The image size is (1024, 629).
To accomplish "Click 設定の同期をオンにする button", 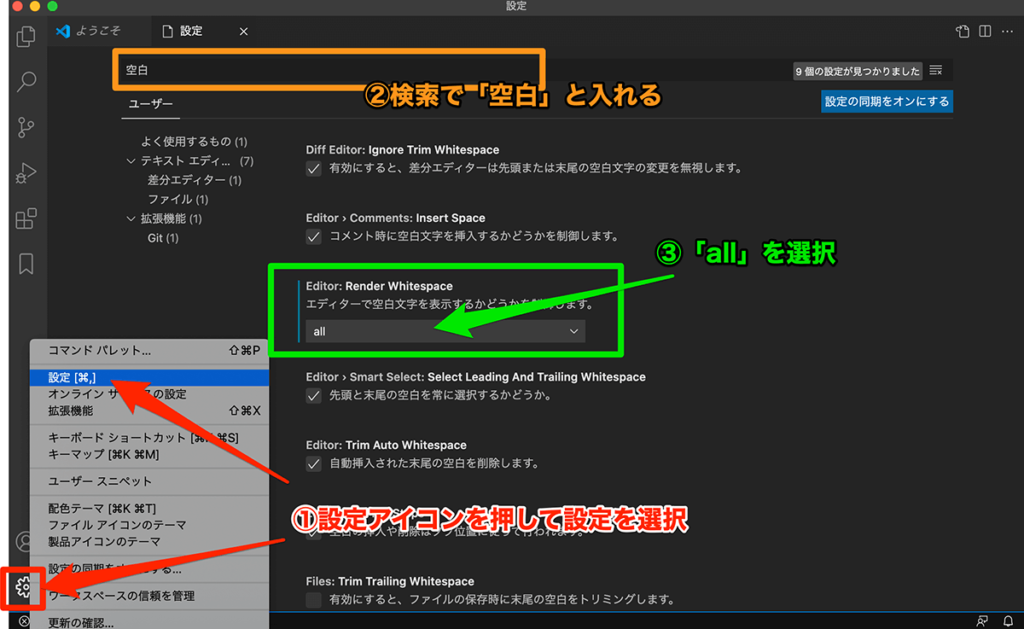I will point(887,102).
